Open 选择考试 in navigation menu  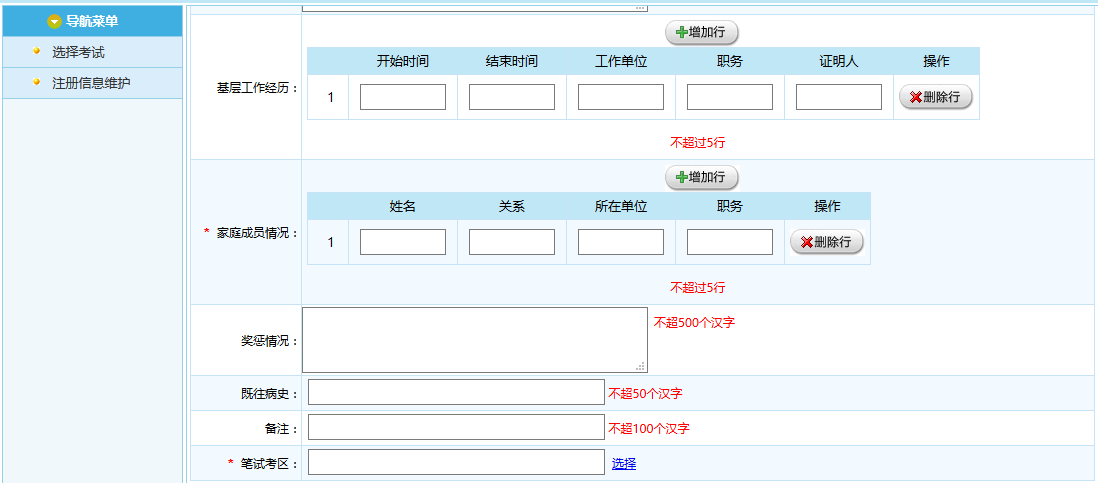pos(78,52)
